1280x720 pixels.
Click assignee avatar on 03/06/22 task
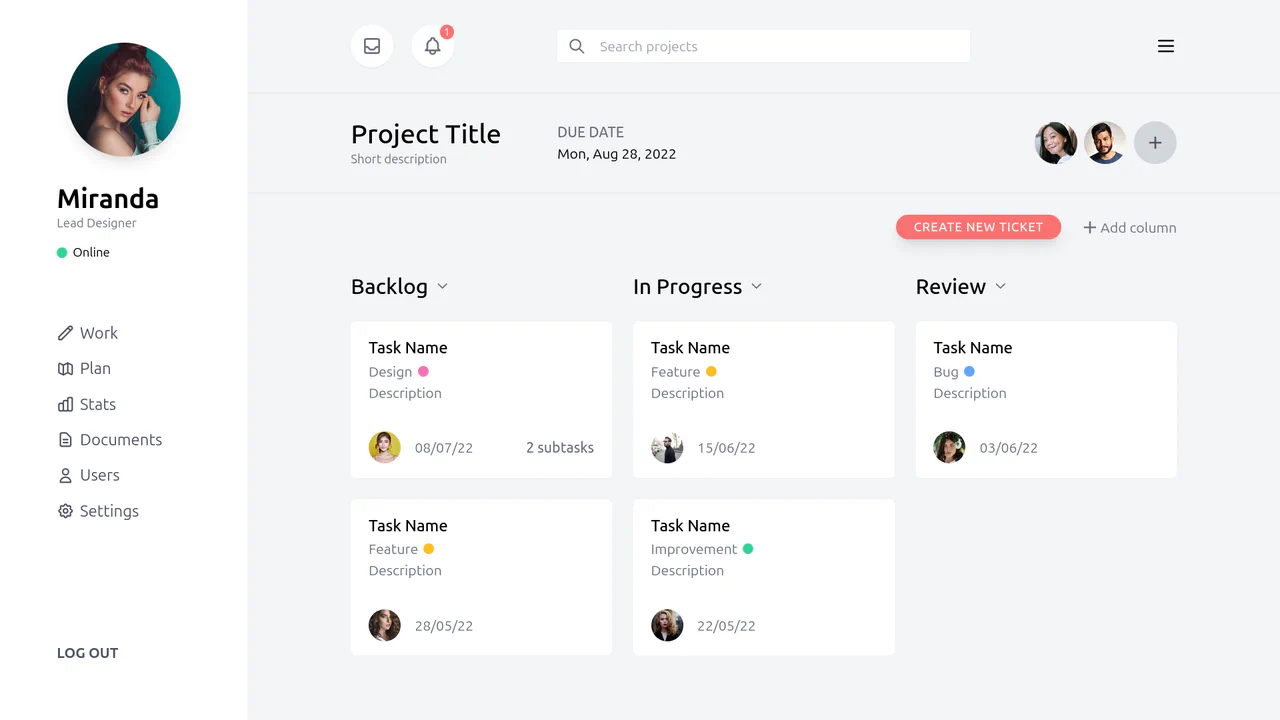pos(950,448)
